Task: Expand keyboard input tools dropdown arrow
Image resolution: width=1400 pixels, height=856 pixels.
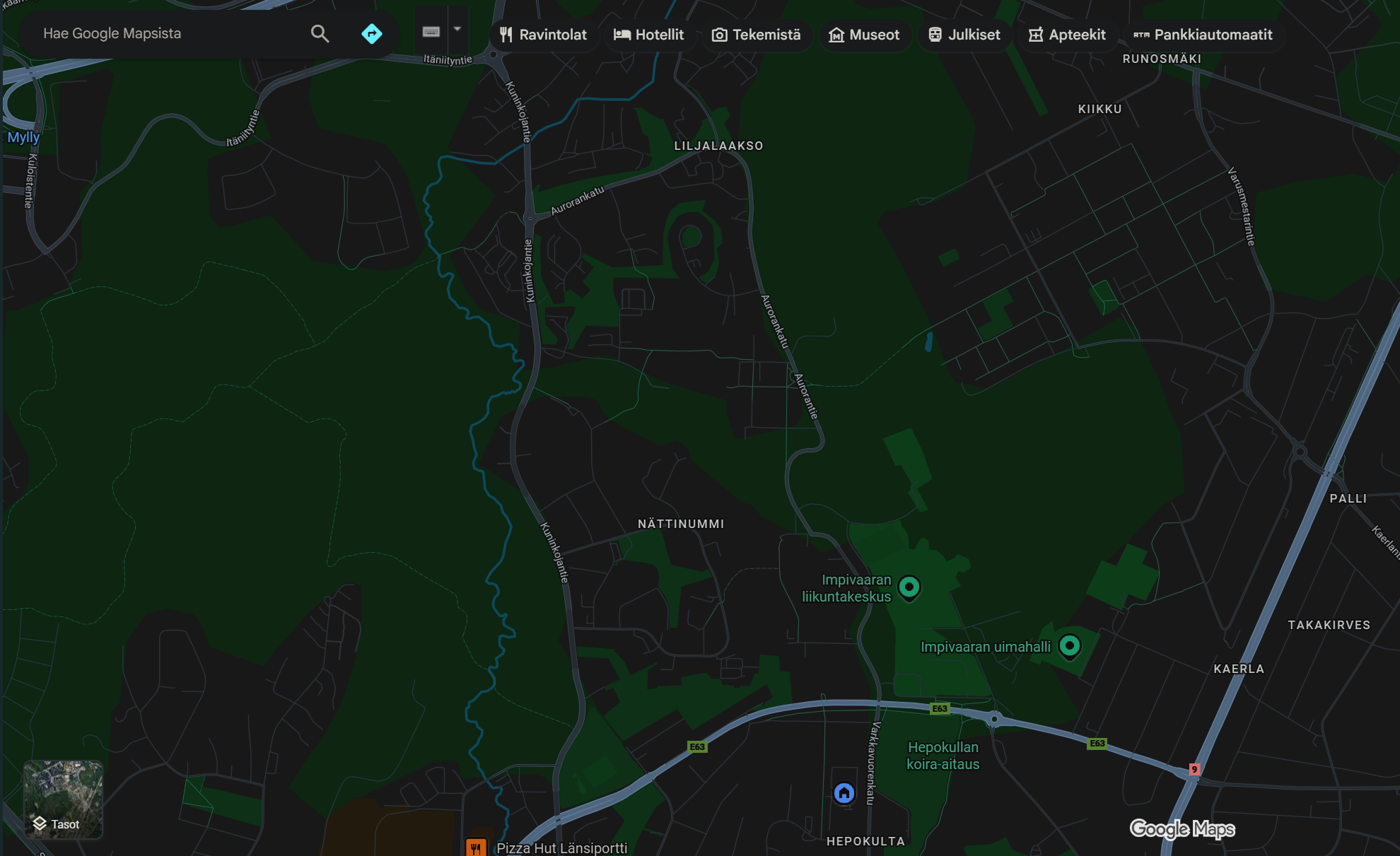Action: 457,30
